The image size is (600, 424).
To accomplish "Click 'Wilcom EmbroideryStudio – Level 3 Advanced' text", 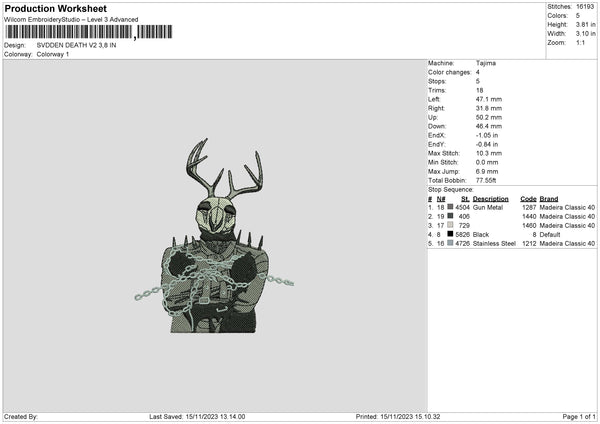I will pyautogui.click(x=71, y=20).
